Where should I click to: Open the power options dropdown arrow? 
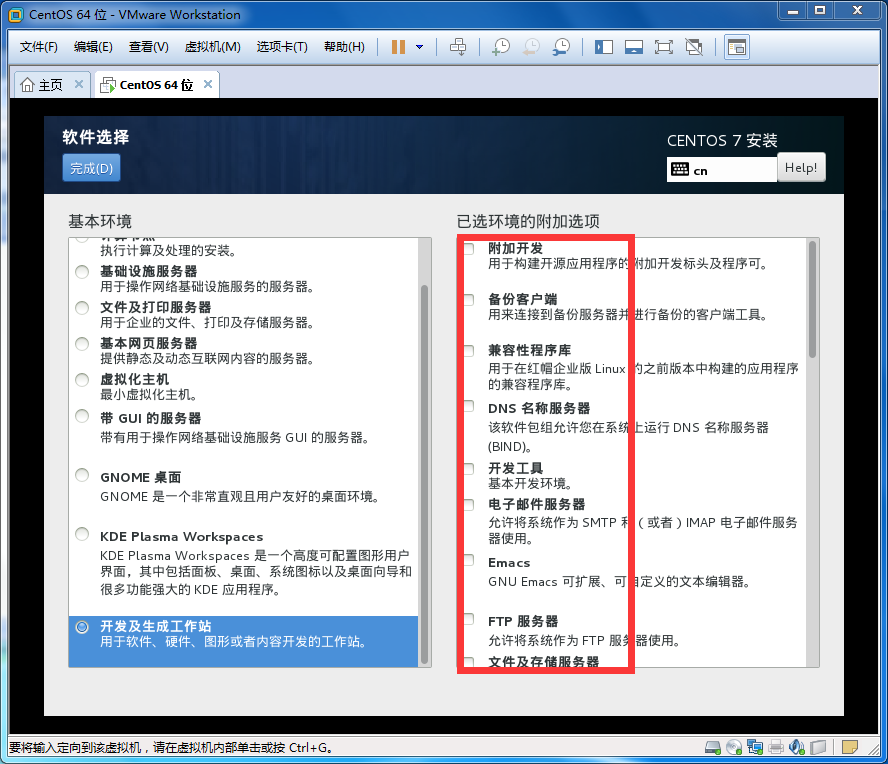click(420, 47)
